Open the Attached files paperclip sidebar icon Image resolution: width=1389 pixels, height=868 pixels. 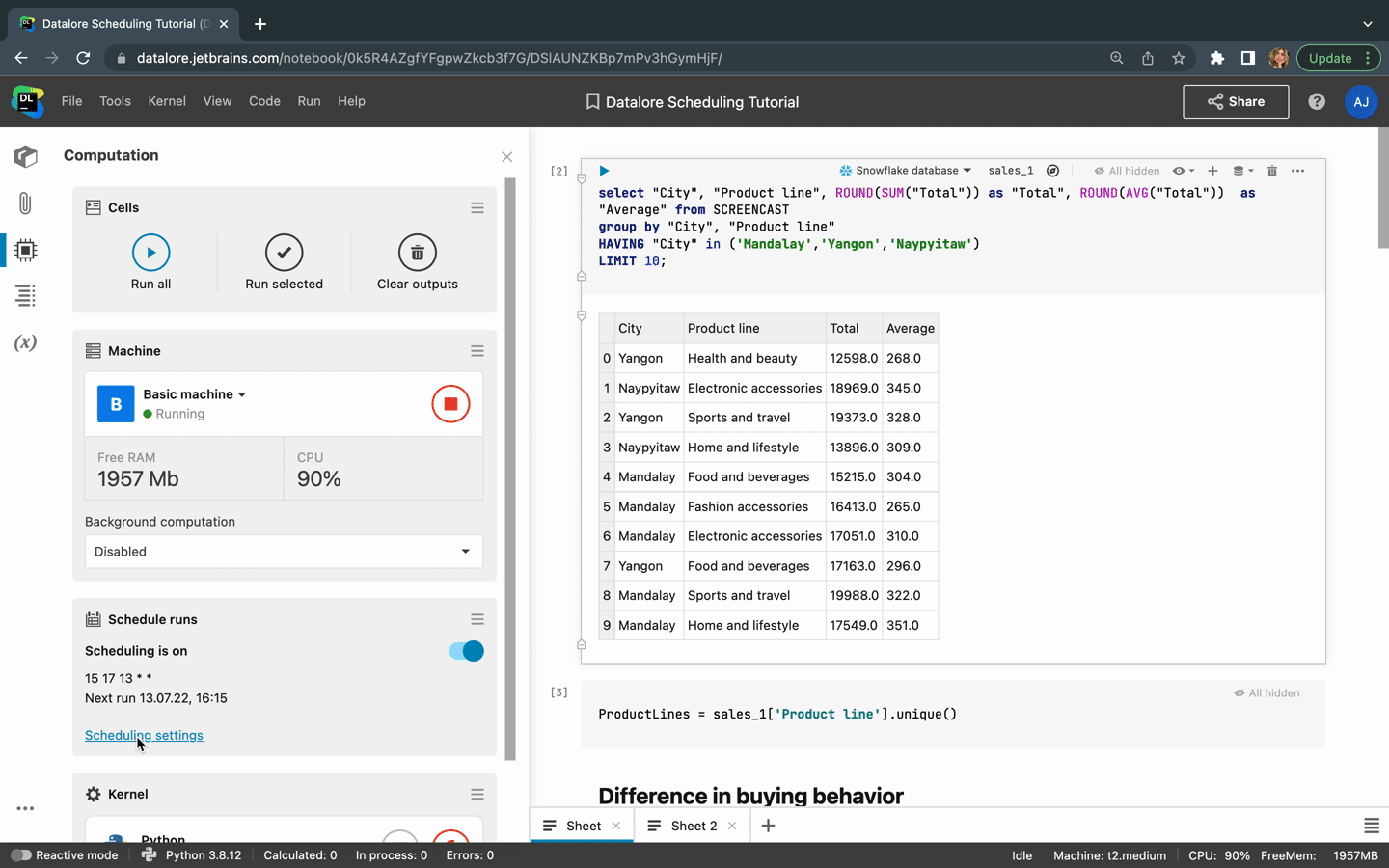pos(25,203)
